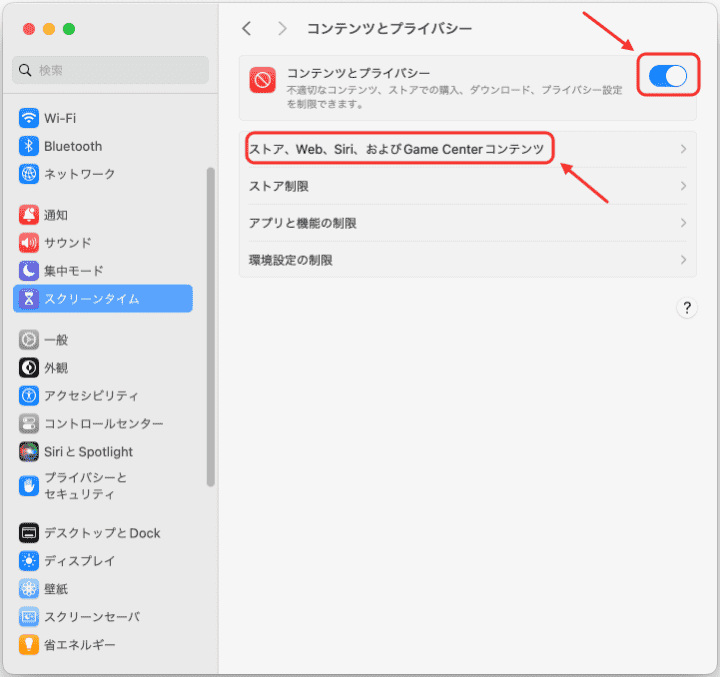
Task: Click the Siri と Spotlight icon
Action: pos(28,452)
